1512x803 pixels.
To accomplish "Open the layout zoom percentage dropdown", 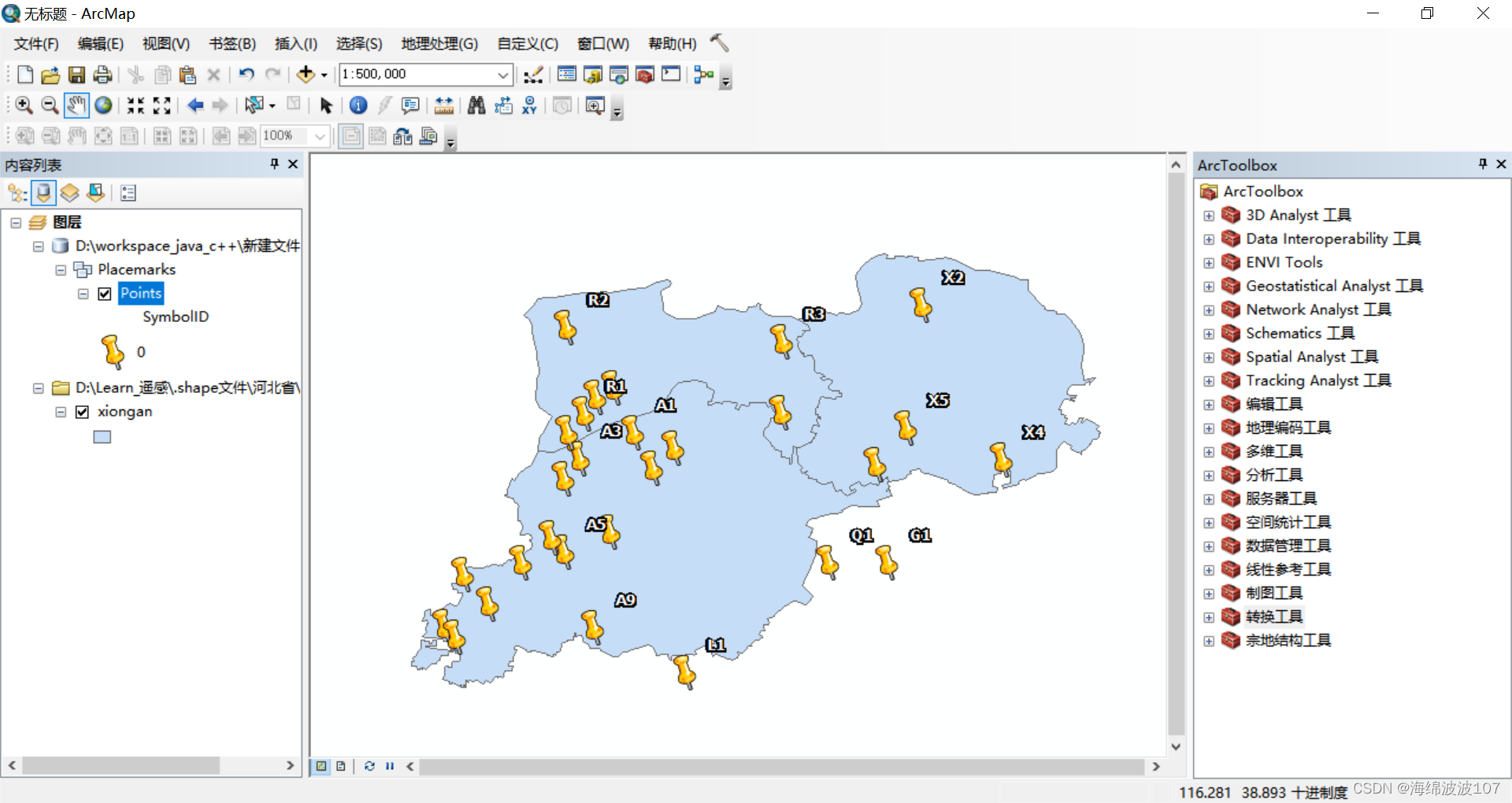I will pyautogui.click(x=320, y=136).
